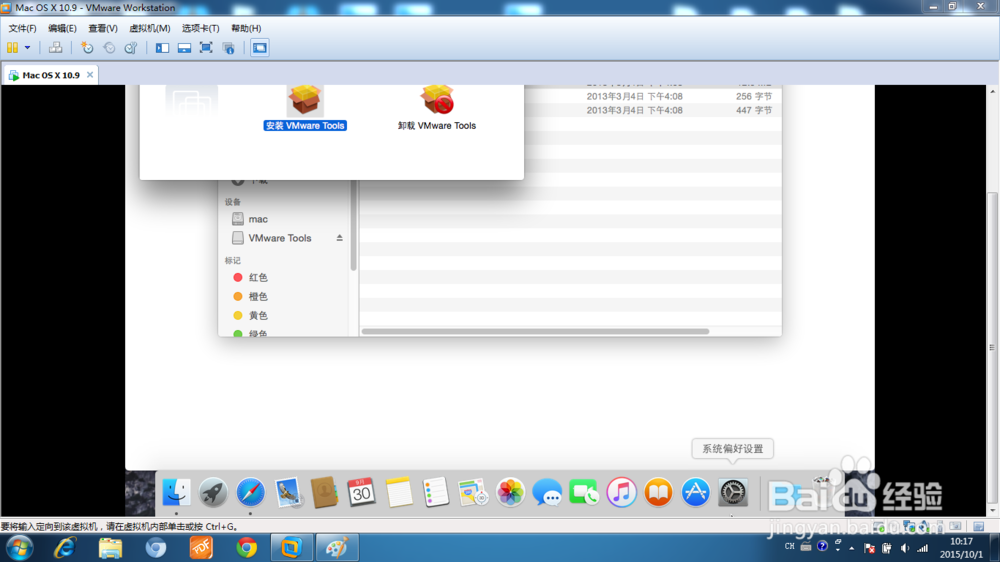
Task: Open the 帮助(H) menu
Action: (246, 28)
